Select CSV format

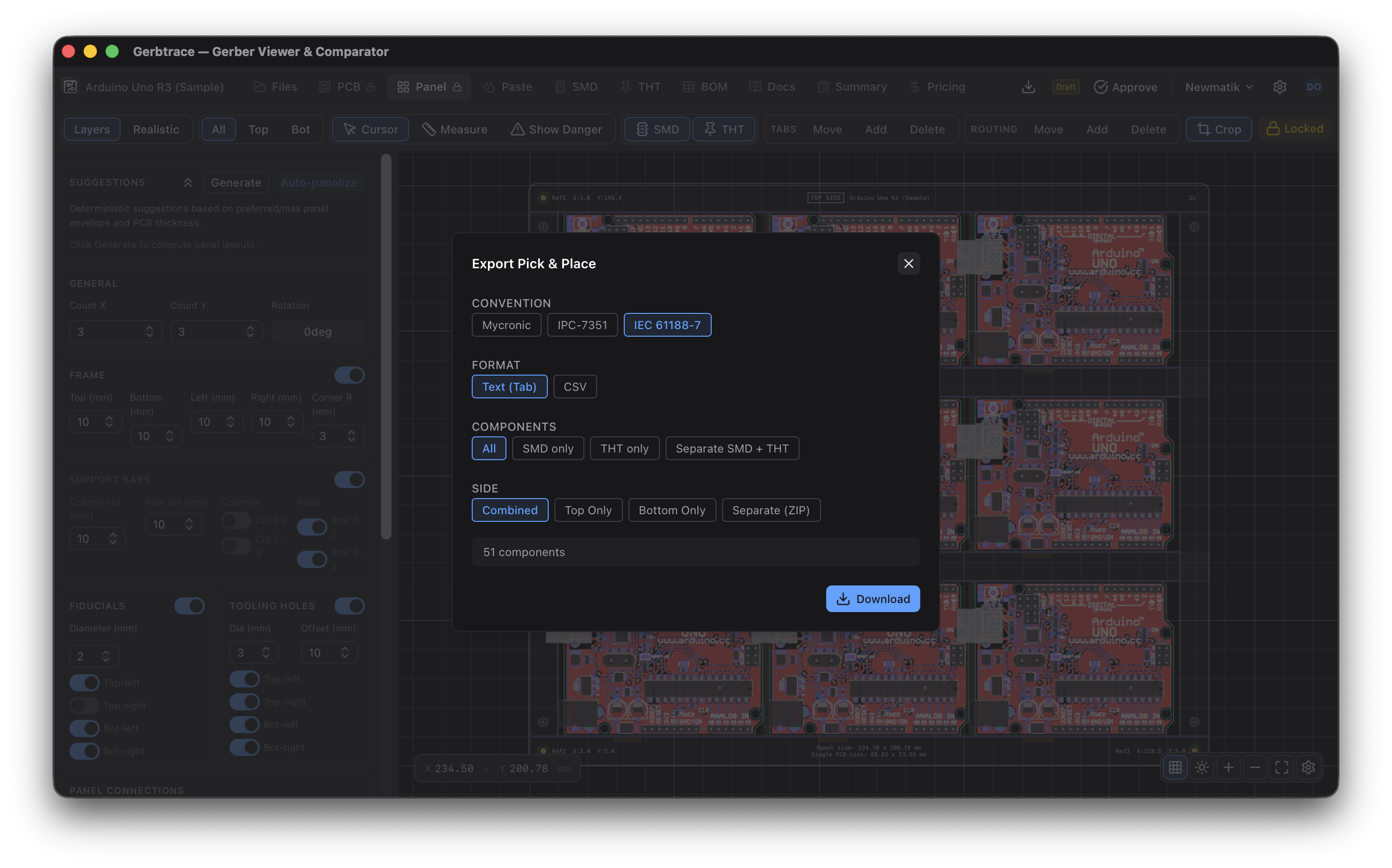pyautogui.click(x=574, y=387)
